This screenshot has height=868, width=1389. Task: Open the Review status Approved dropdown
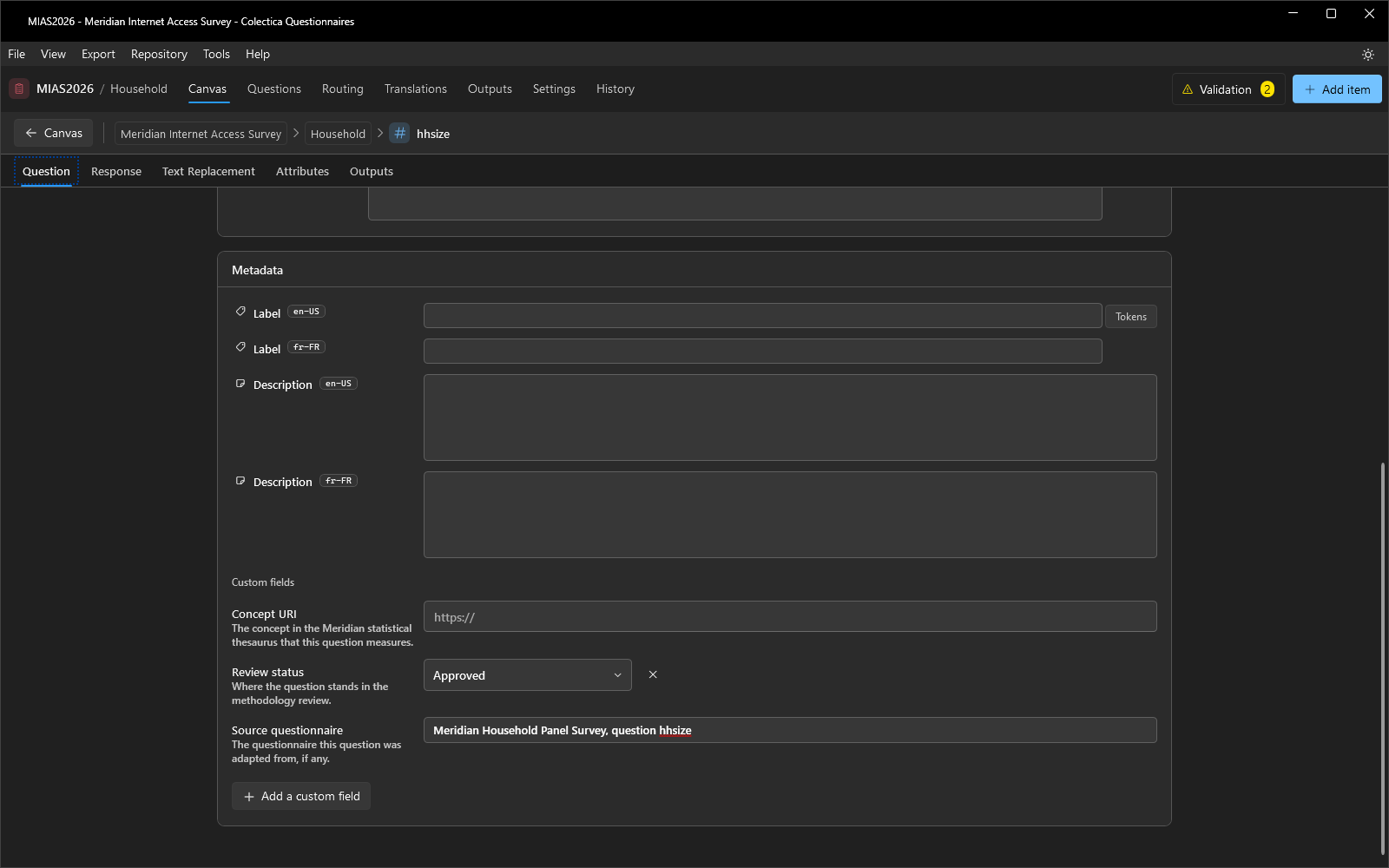click(527, 675)
